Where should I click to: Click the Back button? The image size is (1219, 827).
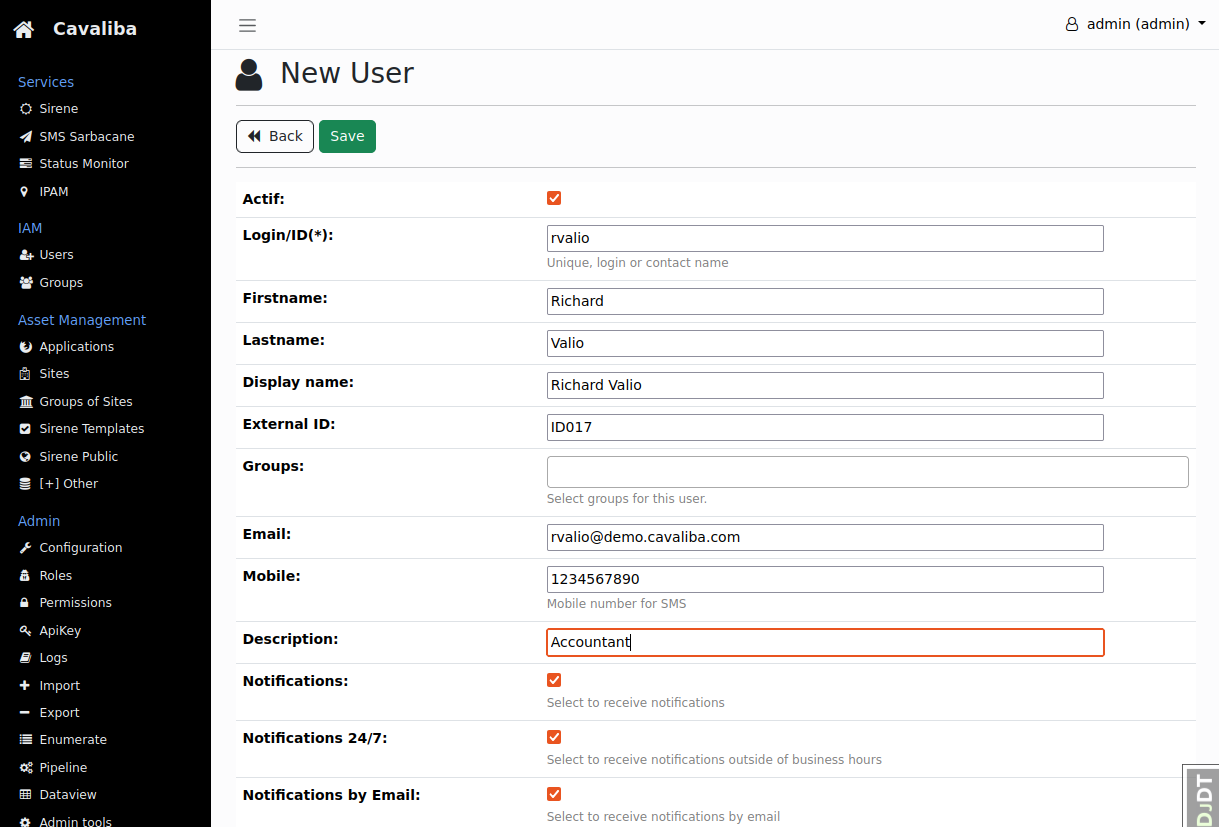pos(274,136)
